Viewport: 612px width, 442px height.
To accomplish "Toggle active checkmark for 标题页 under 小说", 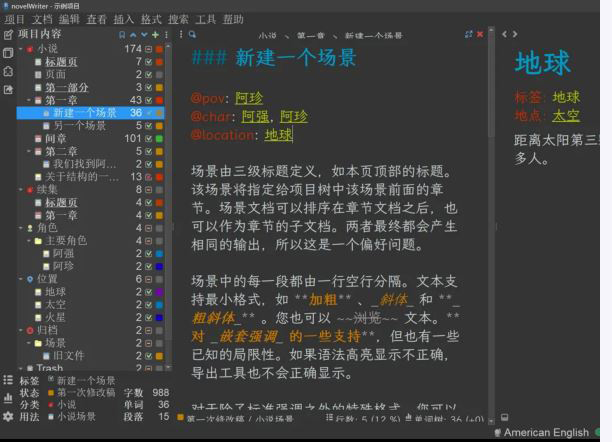I will (x=148, y=62).
